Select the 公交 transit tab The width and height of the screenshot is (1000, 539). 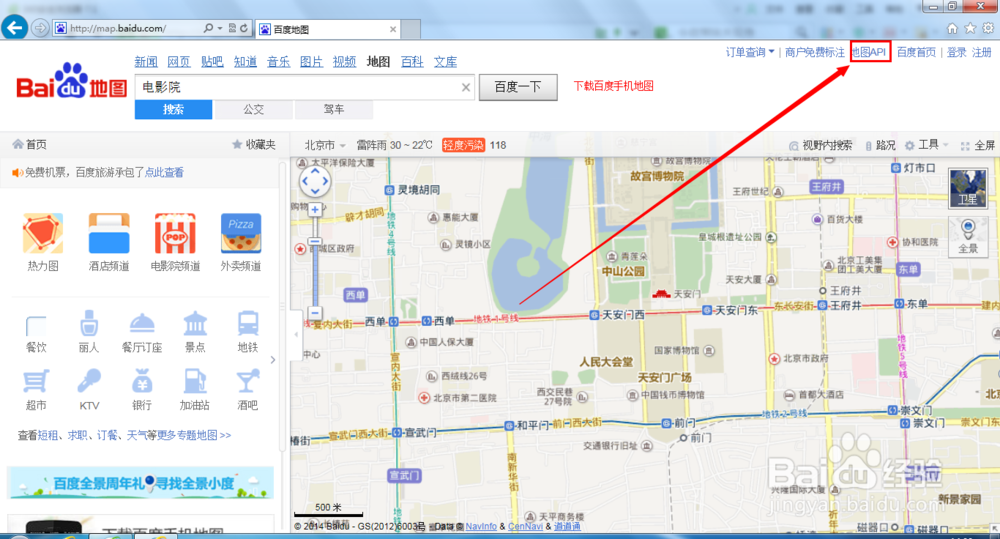click(254, 109)
